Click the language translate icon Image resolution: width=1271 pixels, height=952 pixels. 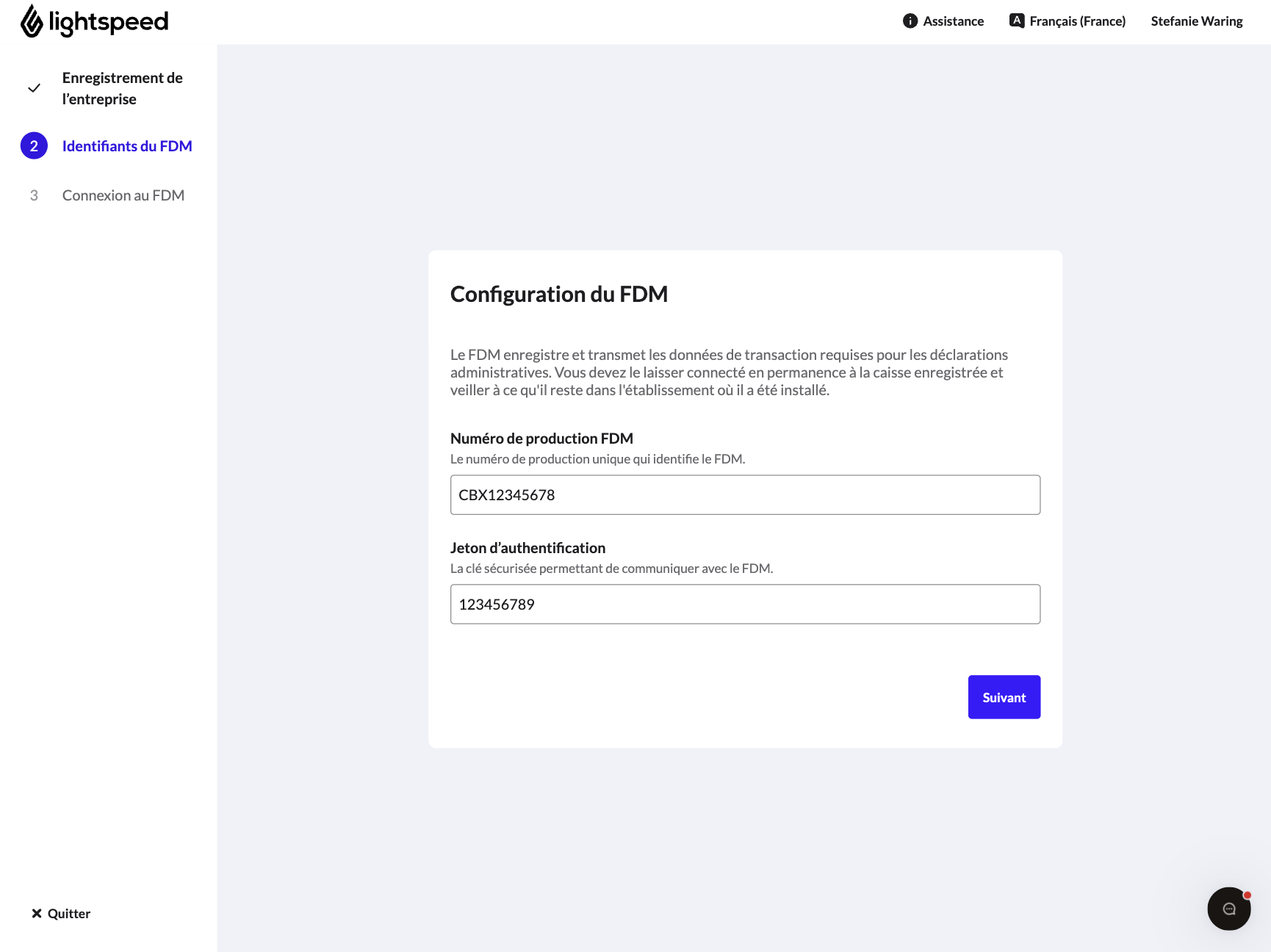point(1017,21)
